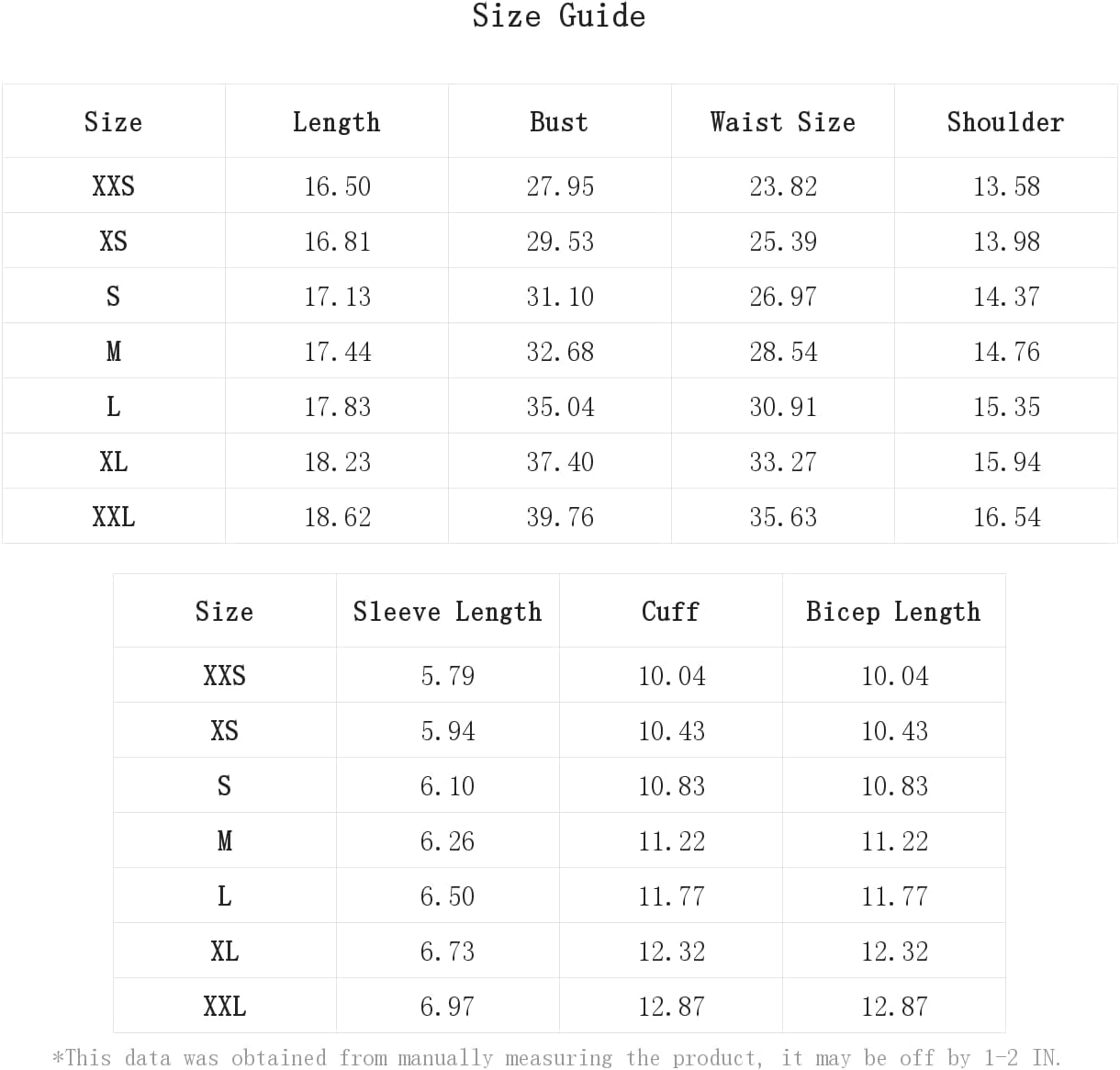Select Shoulder value 14.76
The width and height of the screenshot is (1120, 1070).
pyautogui.click(x=1007, y=352)
